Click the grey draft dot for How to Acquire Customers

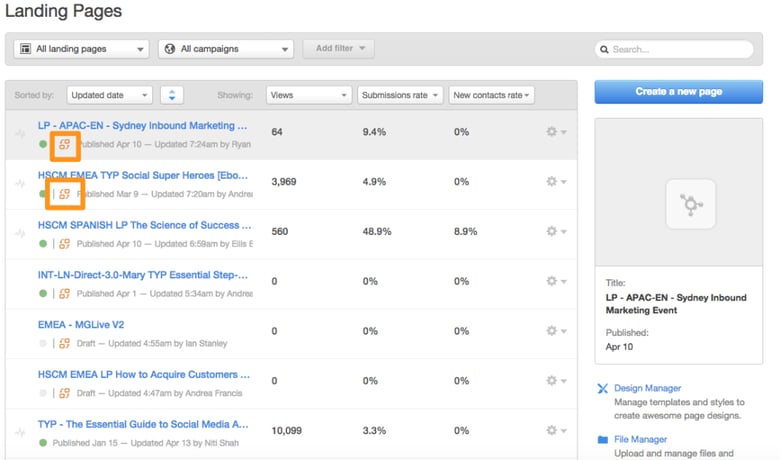click(43, 393)
